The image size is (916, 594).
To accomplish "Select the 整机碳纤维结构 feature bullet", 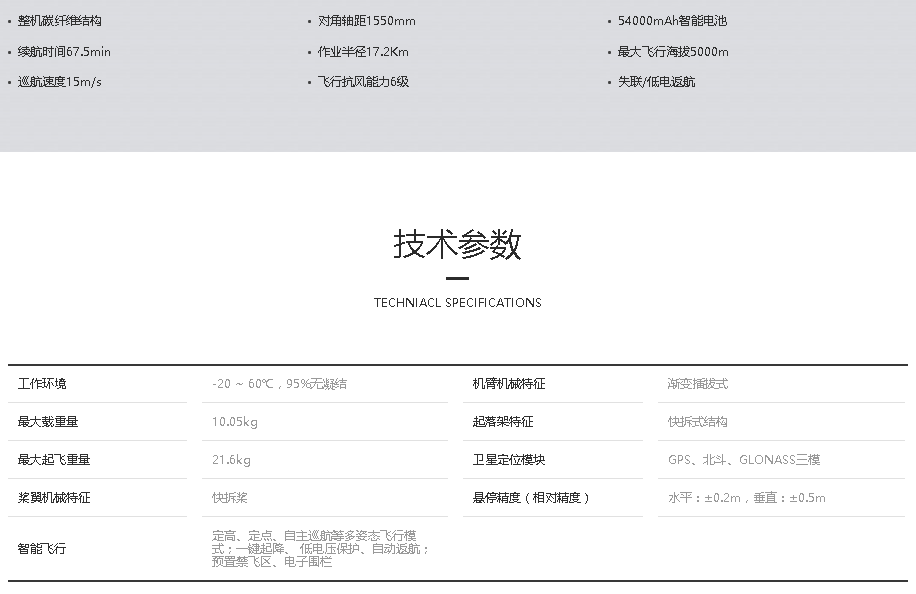I will point(60,21).
